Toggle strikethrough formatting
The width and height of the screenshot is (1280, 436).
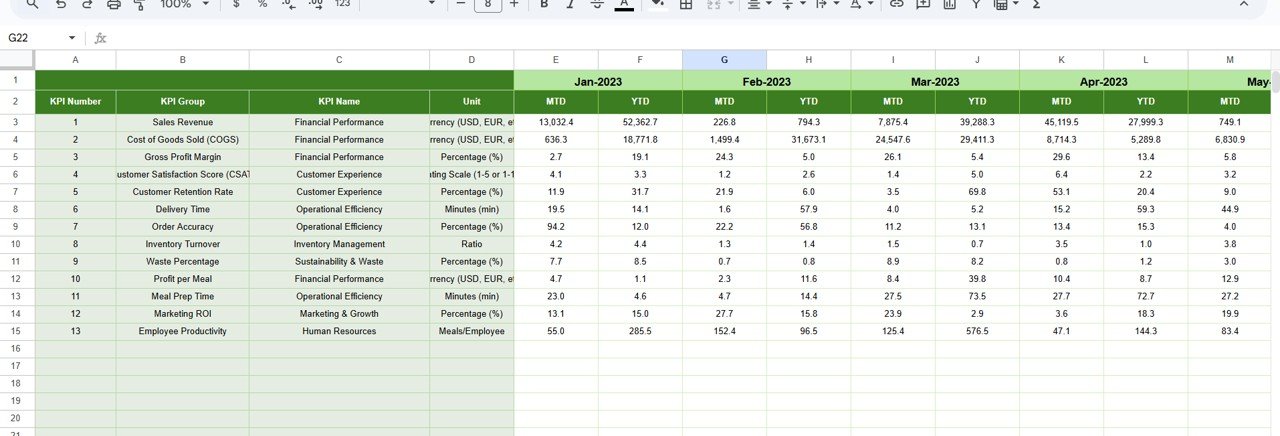click(x=597, y=5)
